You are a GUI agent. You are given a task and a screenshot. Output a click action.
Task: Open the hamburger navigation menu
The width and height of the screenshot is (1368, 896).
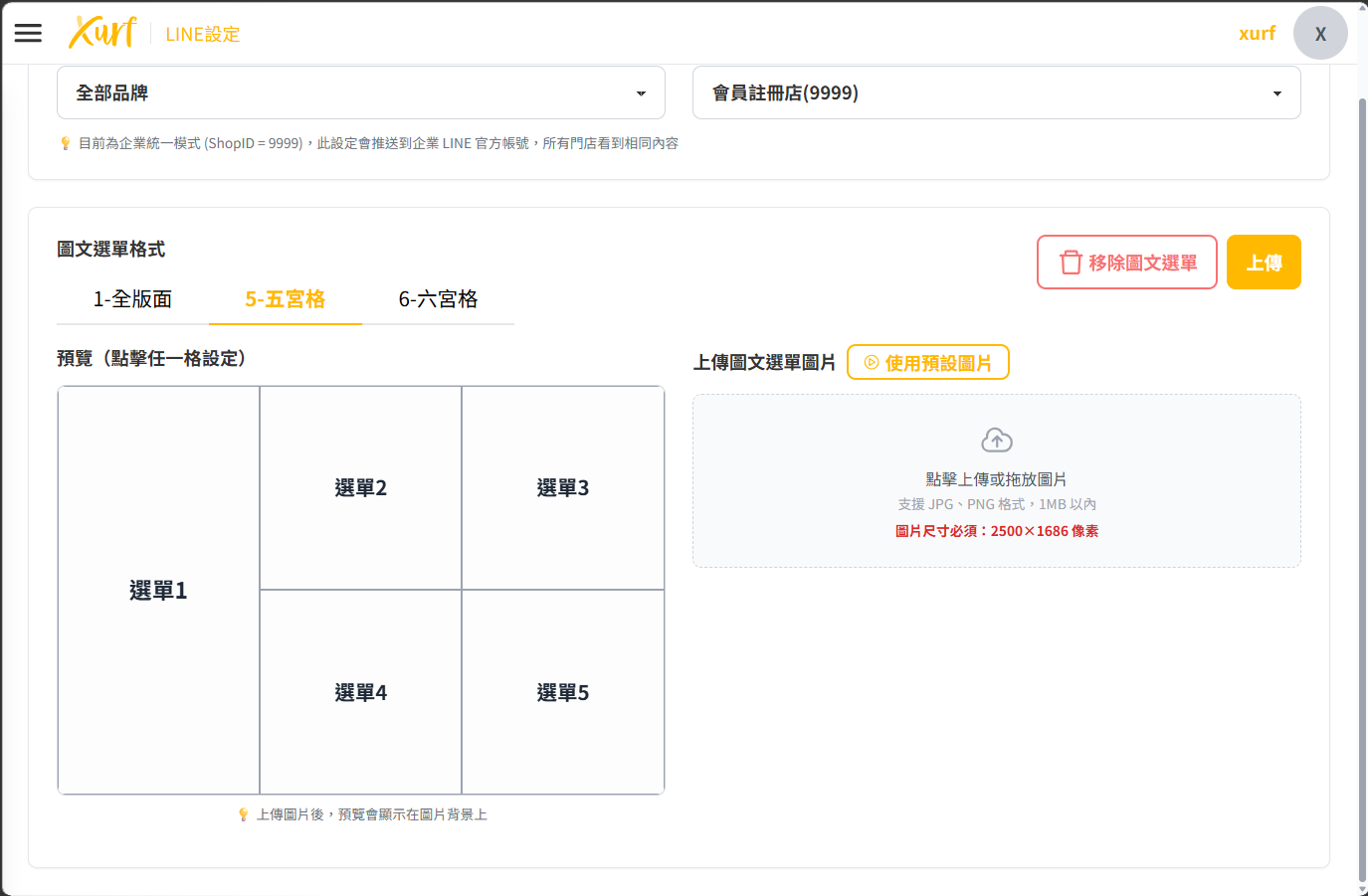click(x=28, y=33)
